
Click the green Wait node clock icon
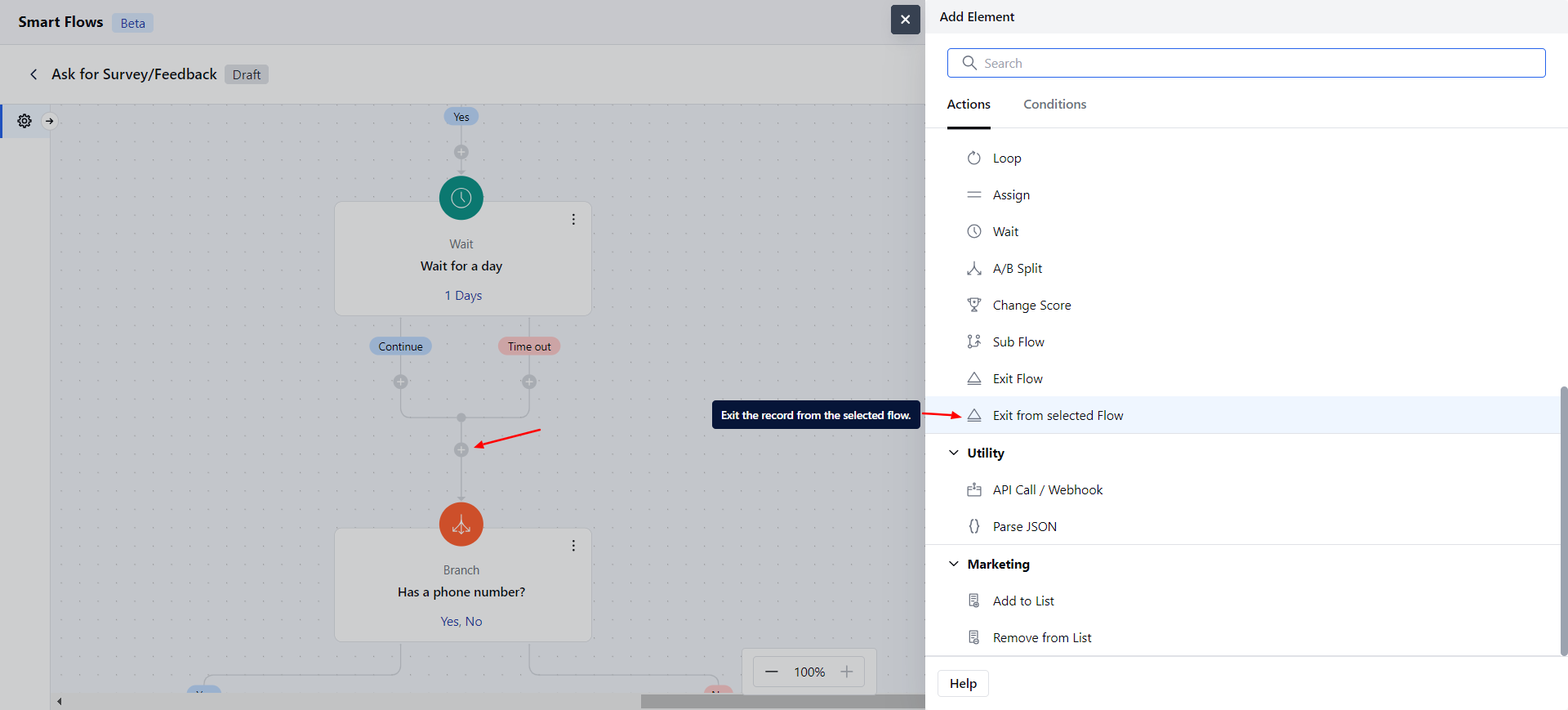[x=461, y=198]
